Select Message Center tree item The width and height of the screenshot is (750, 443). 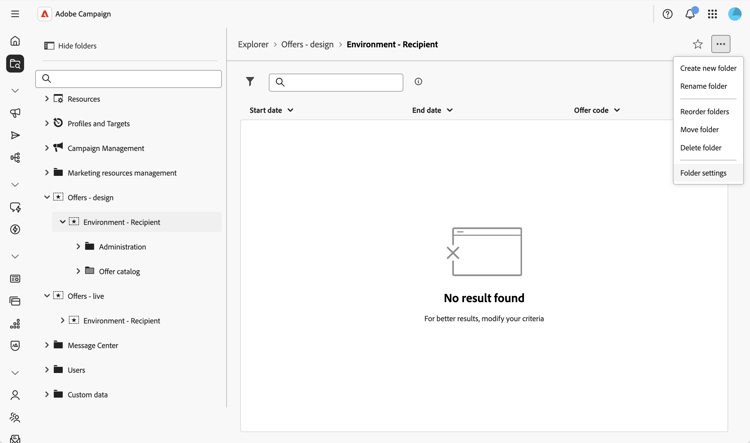92,345
